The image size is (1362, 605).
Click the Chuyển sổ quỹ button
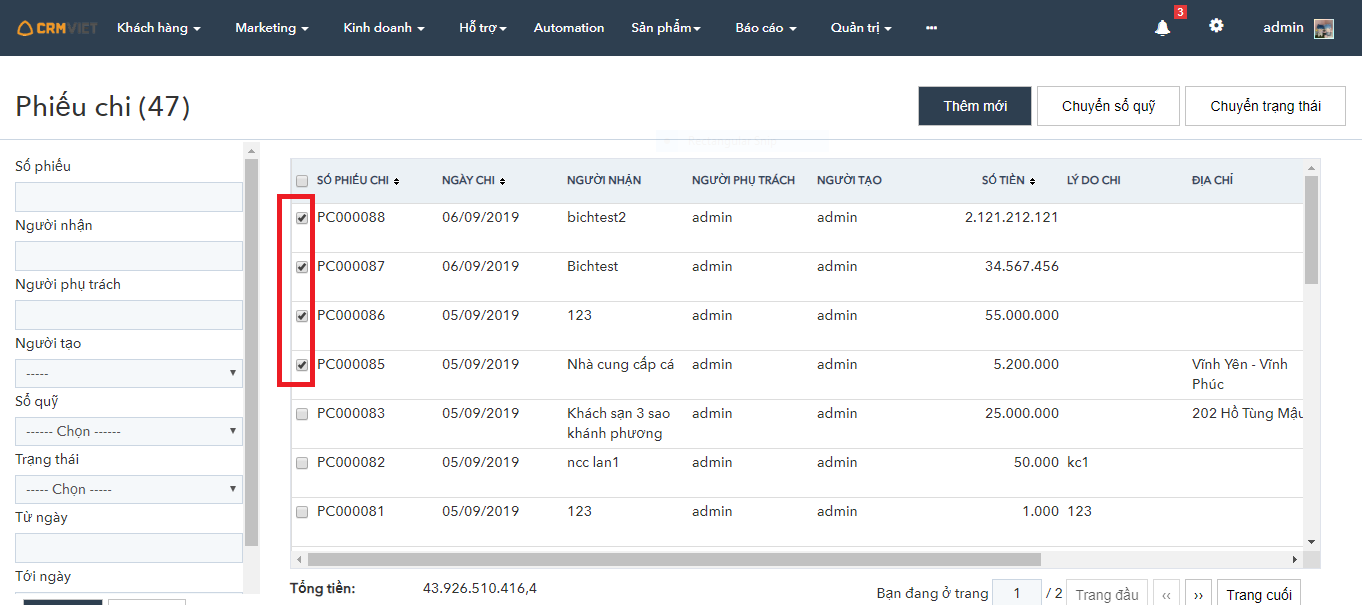click(x=1108, y=106)
